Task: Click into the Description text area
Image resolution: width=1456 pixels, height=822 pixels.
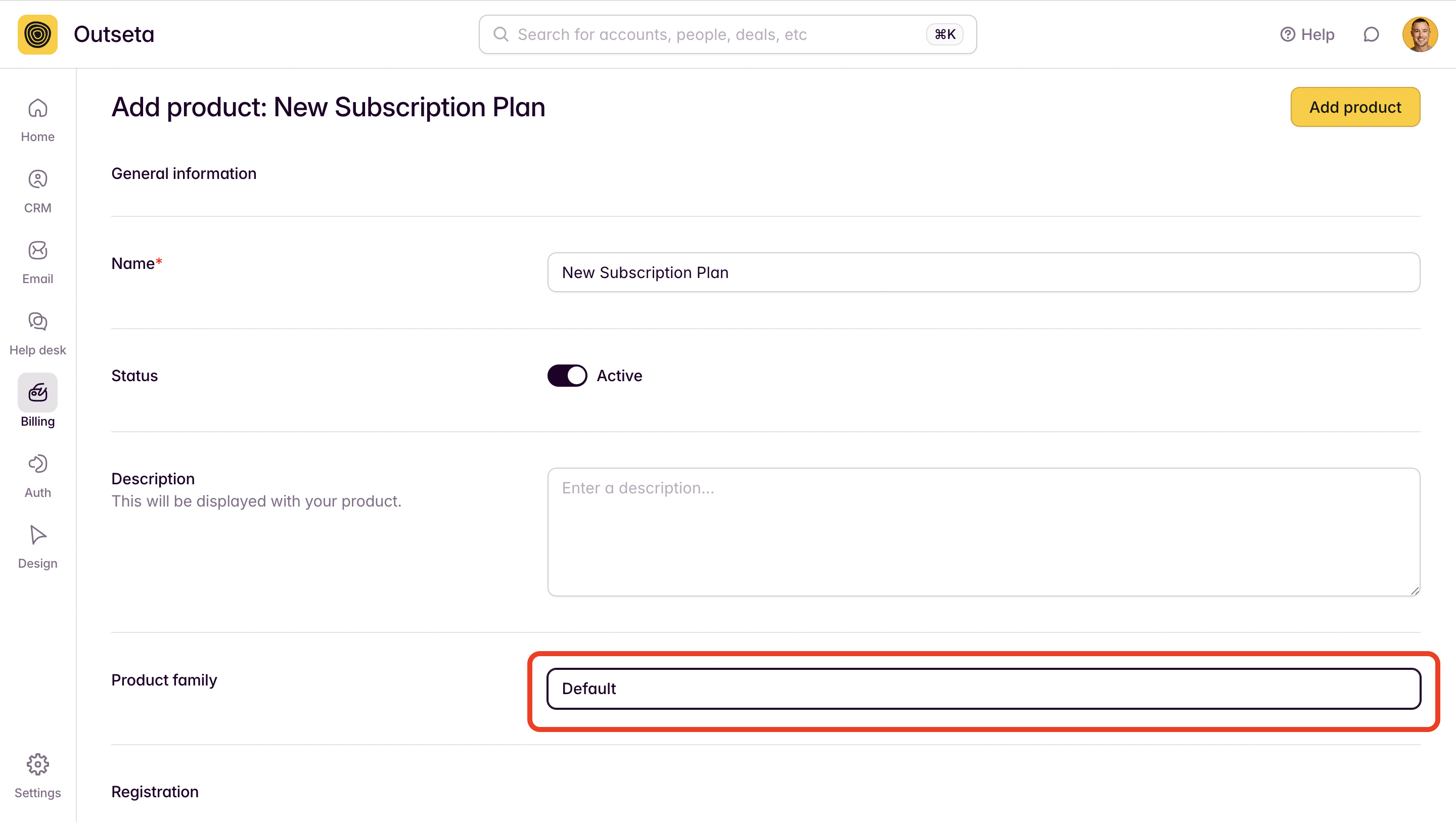Action: 983,532
